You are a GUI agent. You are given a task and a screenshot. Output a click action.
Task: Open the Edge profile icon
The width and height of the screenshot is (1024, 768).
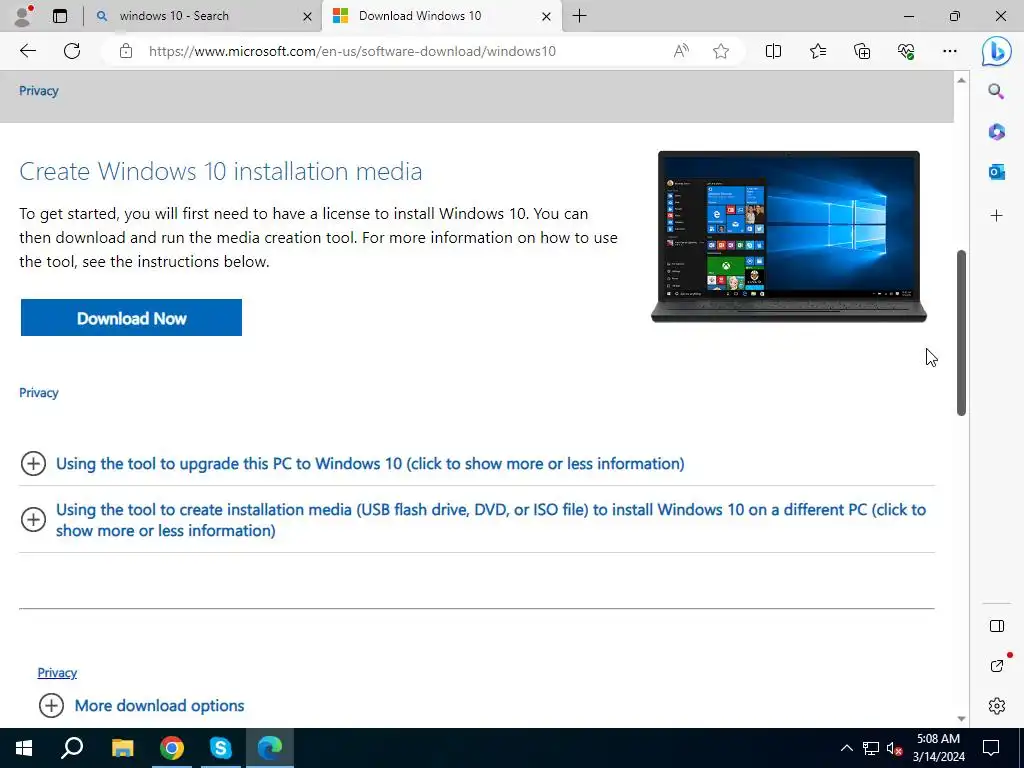[x=23, y=16]
